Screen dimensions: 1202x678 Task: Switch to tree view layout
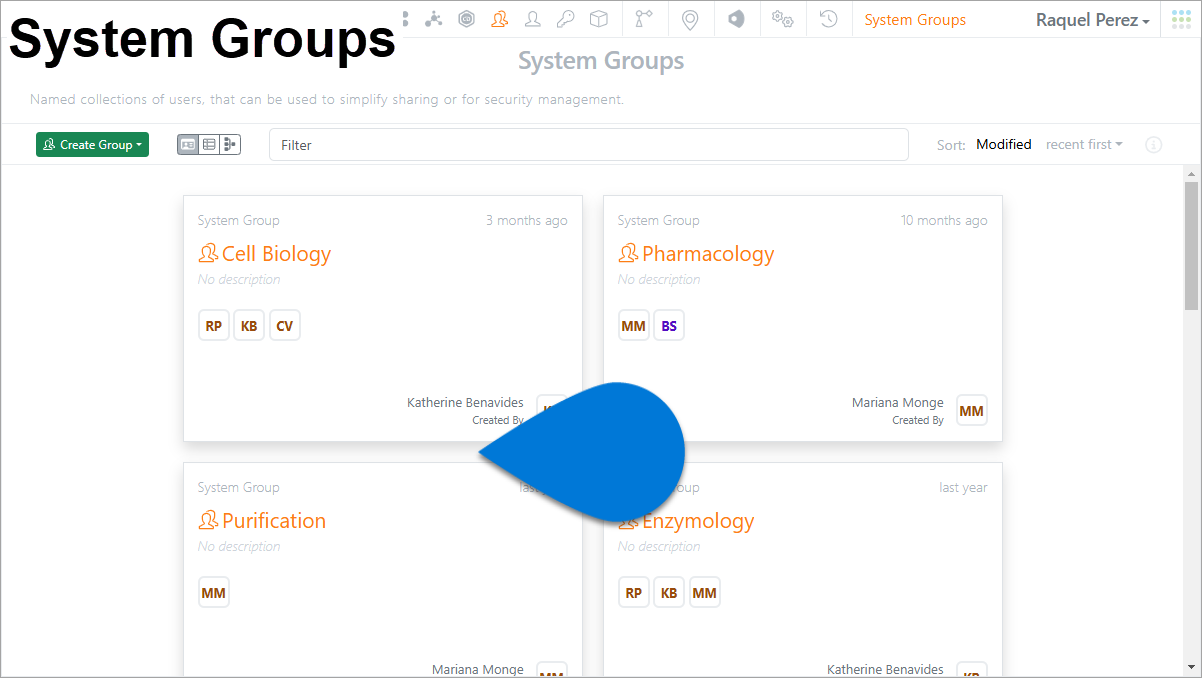pyautogui.click(x=230, y=145)
